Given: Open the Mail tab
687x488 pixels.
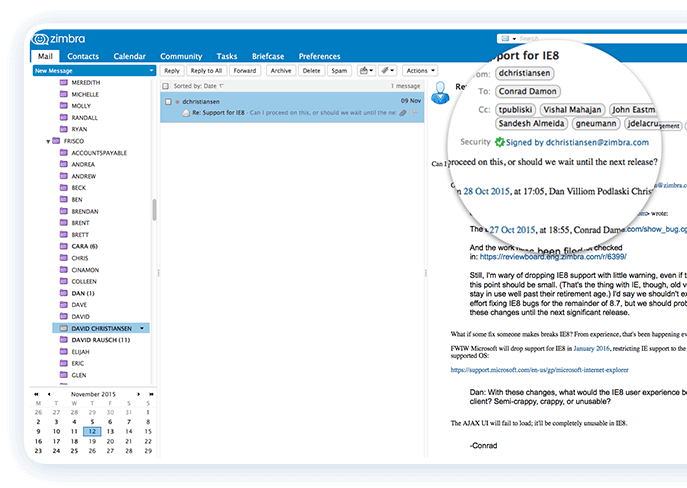Looking at the screenshot, I should (45, 56).
